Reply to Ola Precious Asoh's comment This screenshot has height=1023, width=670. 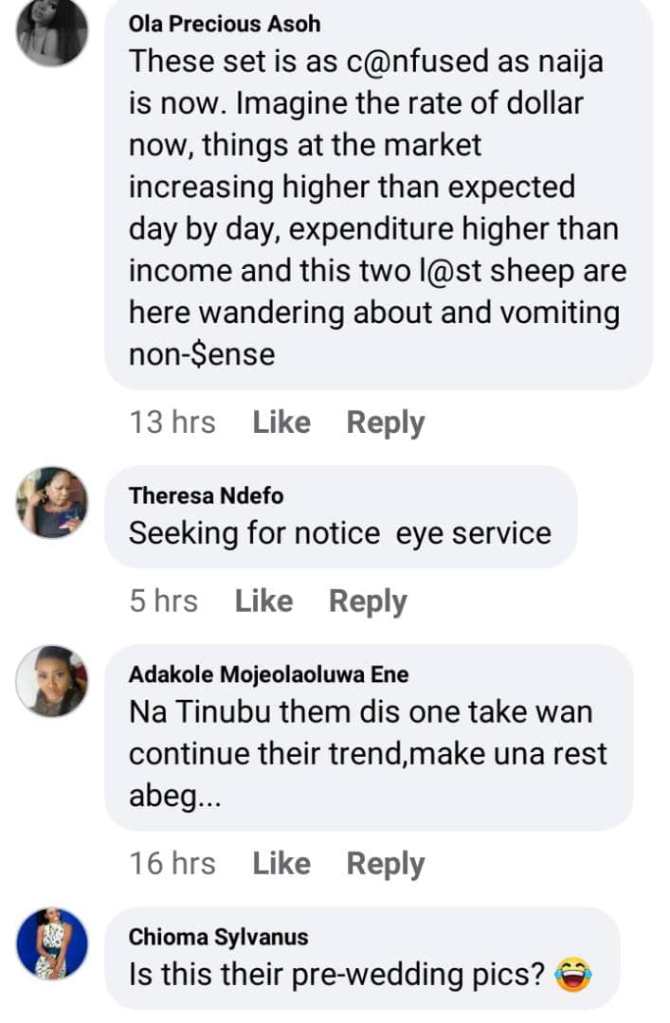point(385,423)
